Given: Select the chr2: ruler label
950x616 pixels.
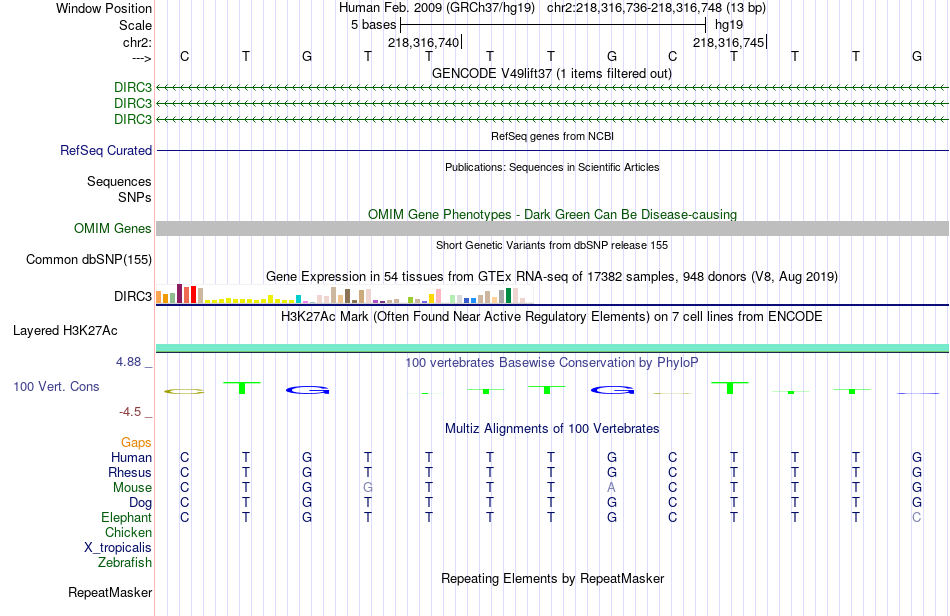Looking at the screenshot, I should pyautogui.click(x=137, y=42).
